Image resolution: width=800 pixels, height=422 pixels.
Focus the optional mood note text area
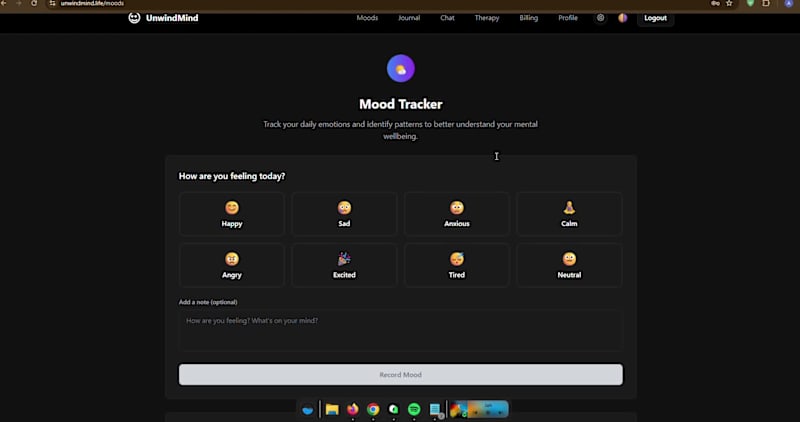(401, 330)
